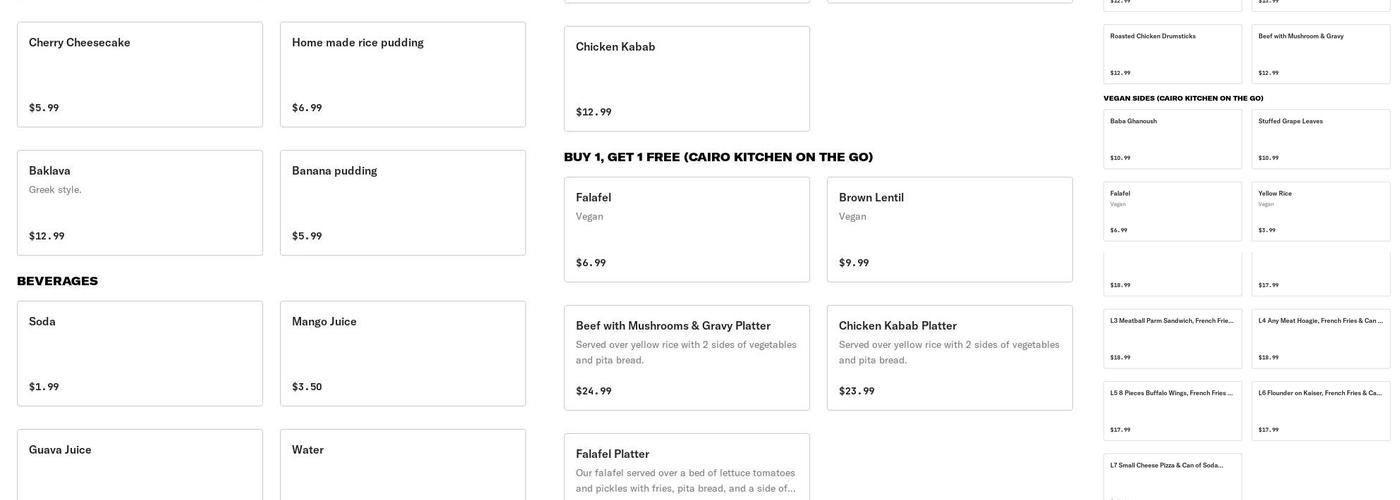The height and width of the screenshot is (500, 1400).
Task: Open the Guava Juice item
Action: 140,465
